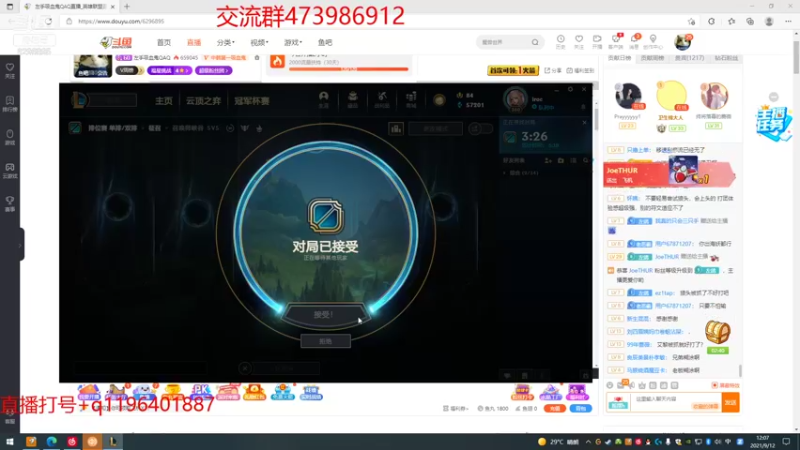
Task: Expand the system tray hidden icons arrow
Action: (588, 442)
